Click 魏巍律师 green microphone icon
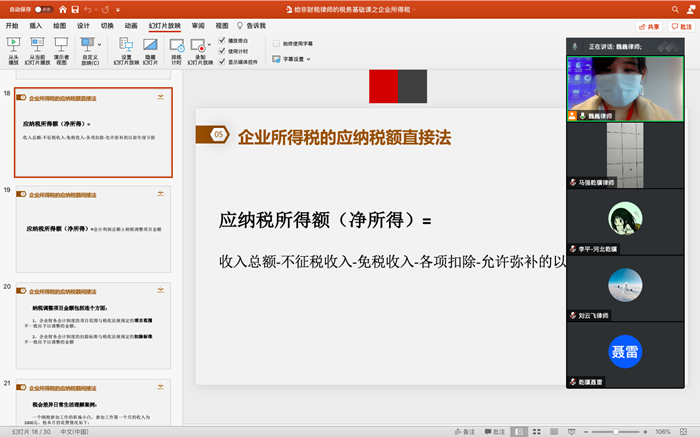Image resolution: width=700 pixels, height=437 pixels. pos(583,116)
